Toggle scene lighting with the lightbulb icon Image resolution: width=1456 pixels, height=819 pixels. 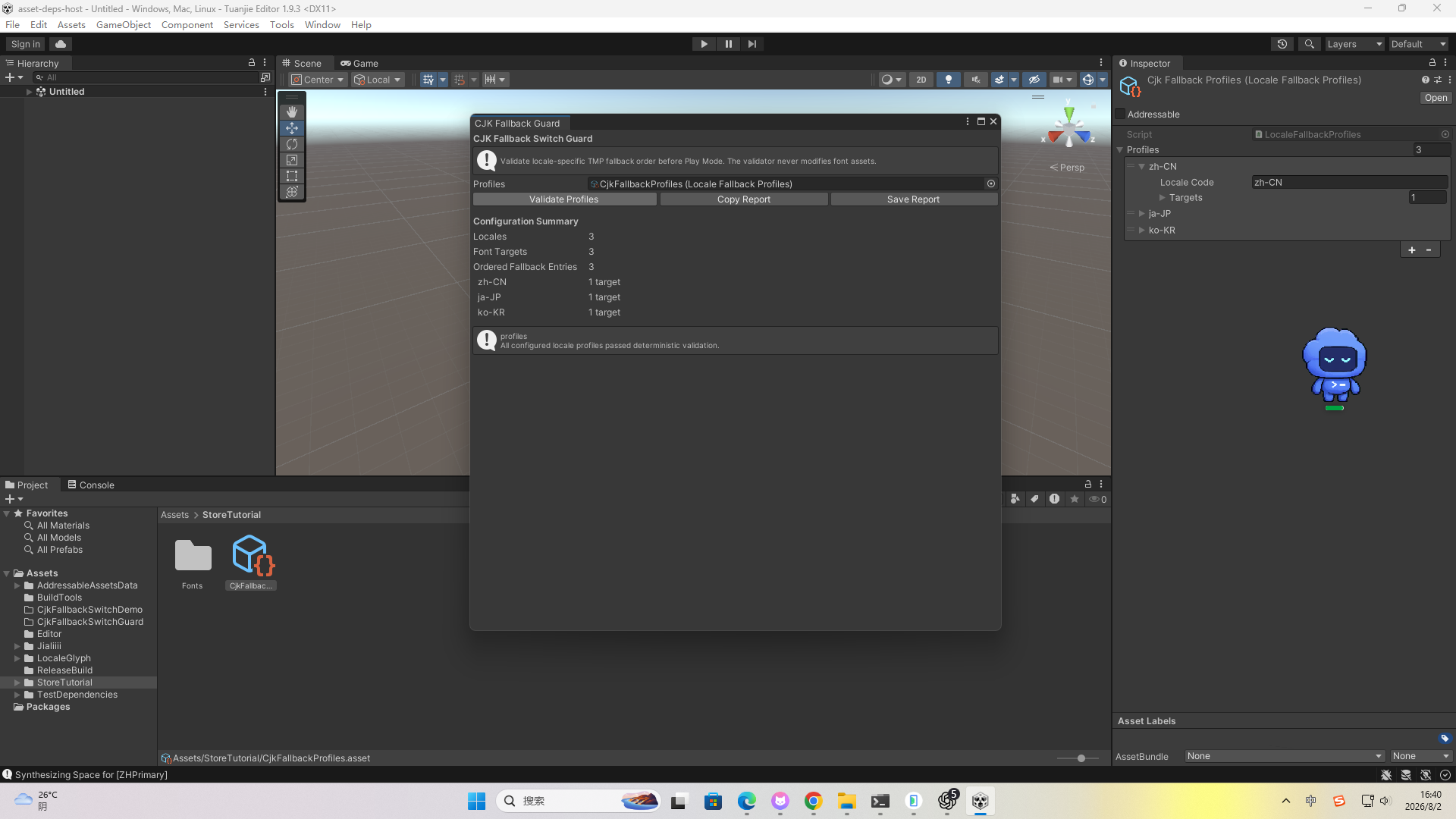948,80
